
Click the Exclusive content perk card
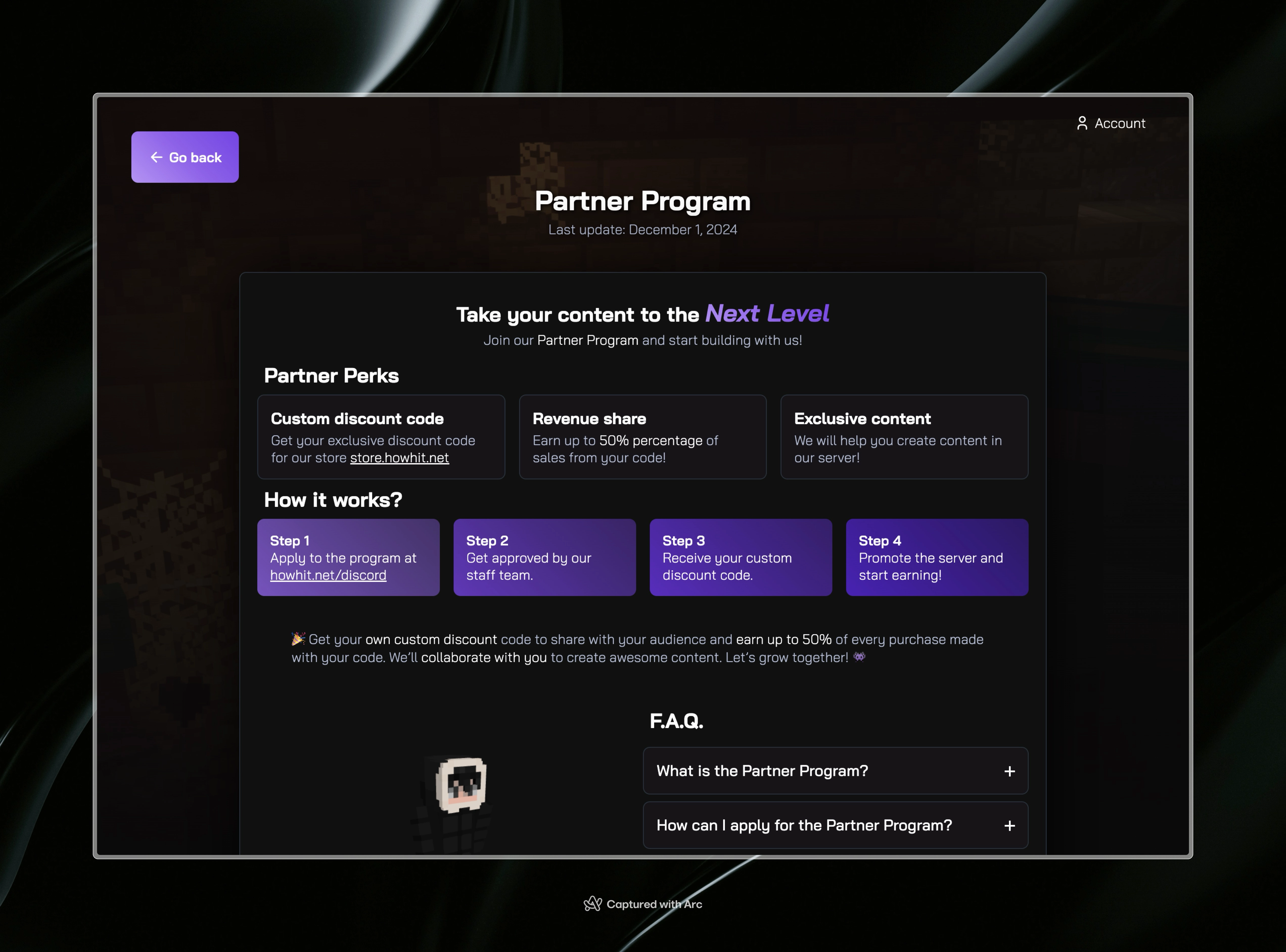coord(904,437)
